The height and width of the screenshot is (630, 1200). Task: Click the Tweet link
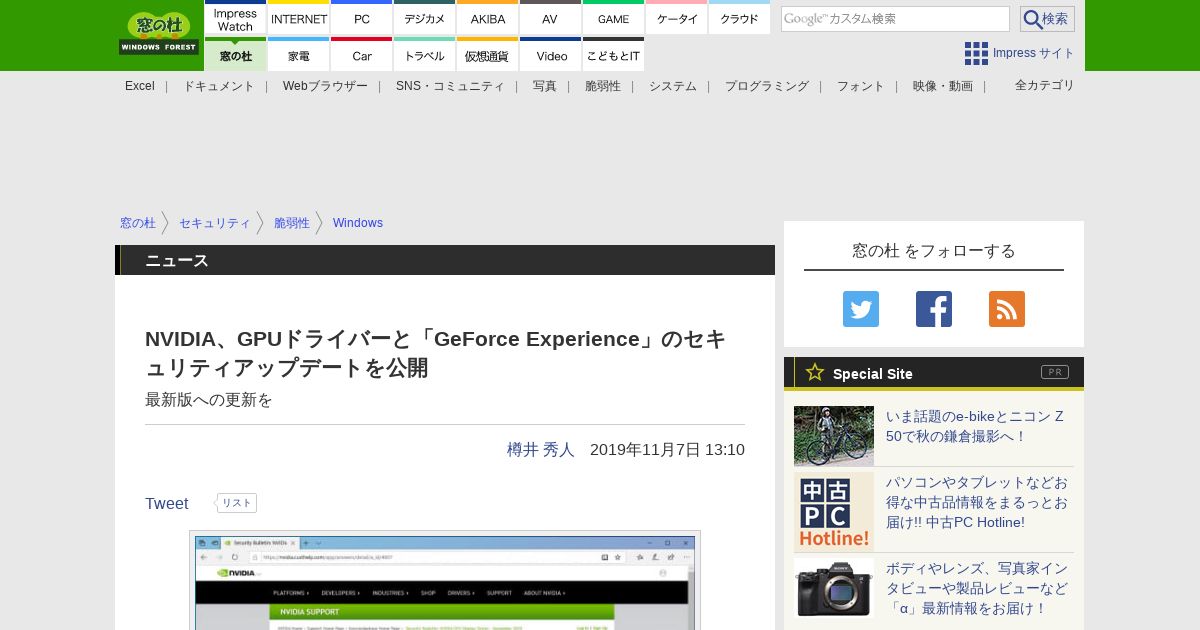[166, 504]
